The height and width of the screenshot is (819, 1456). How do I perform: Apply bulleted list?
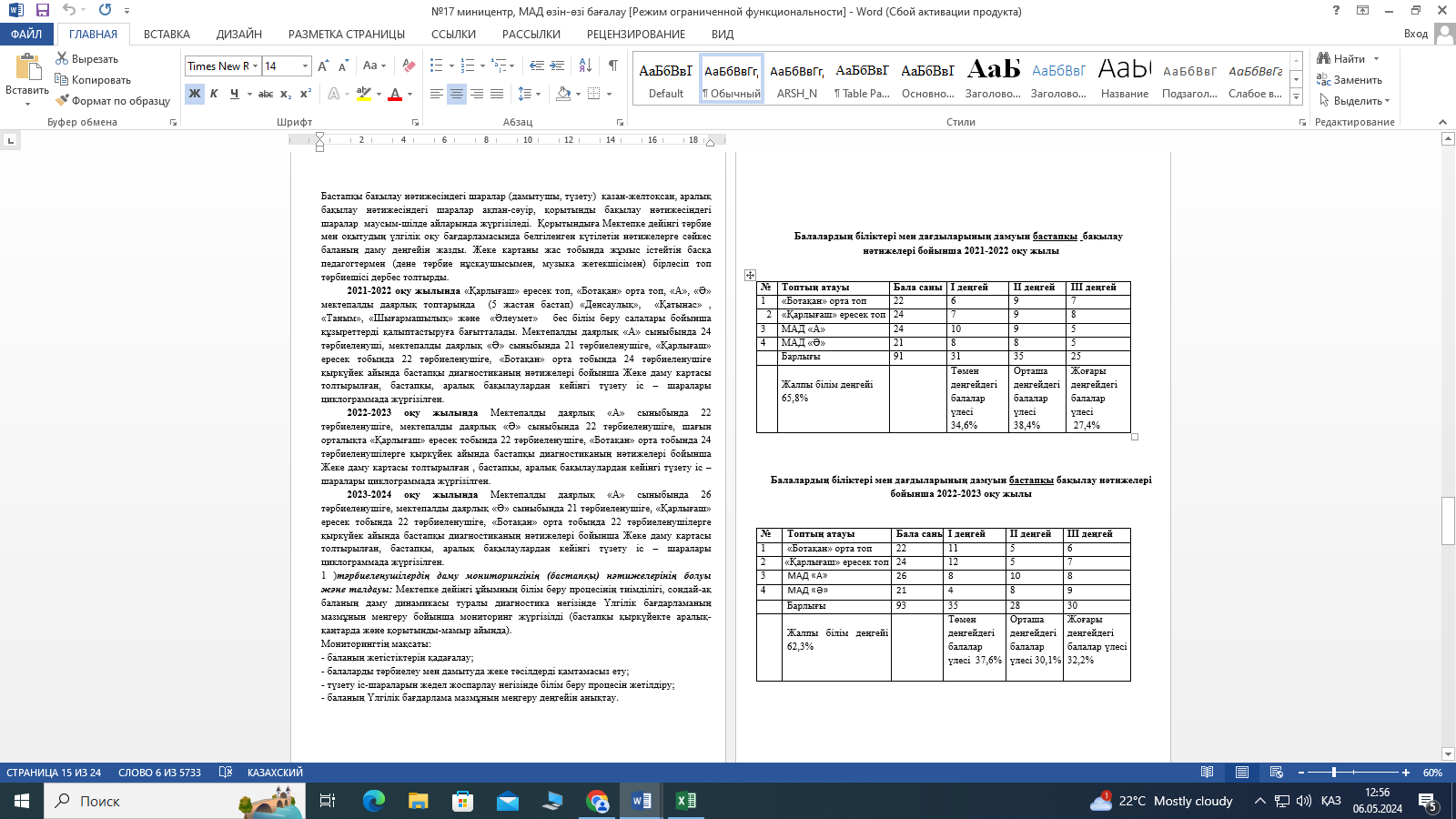coord(437,66)
